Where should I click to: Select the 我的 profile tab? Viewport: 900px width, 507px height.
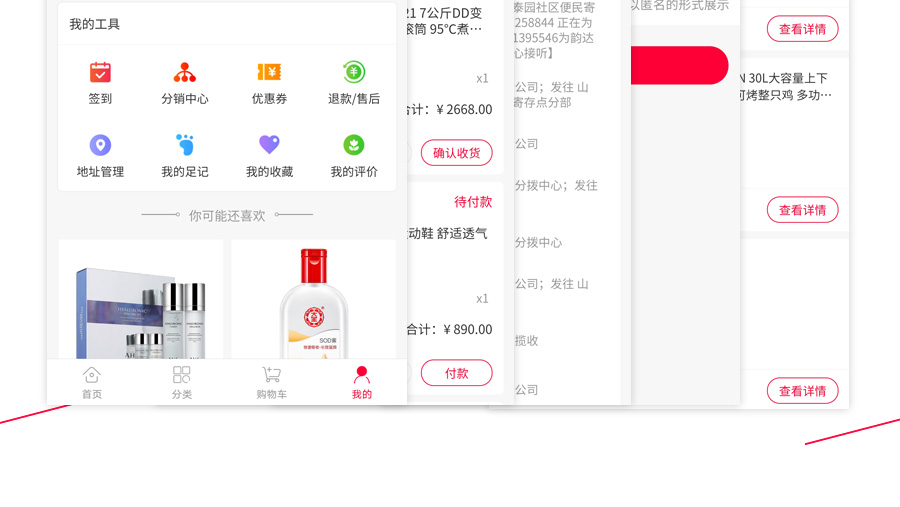(361, 382)
